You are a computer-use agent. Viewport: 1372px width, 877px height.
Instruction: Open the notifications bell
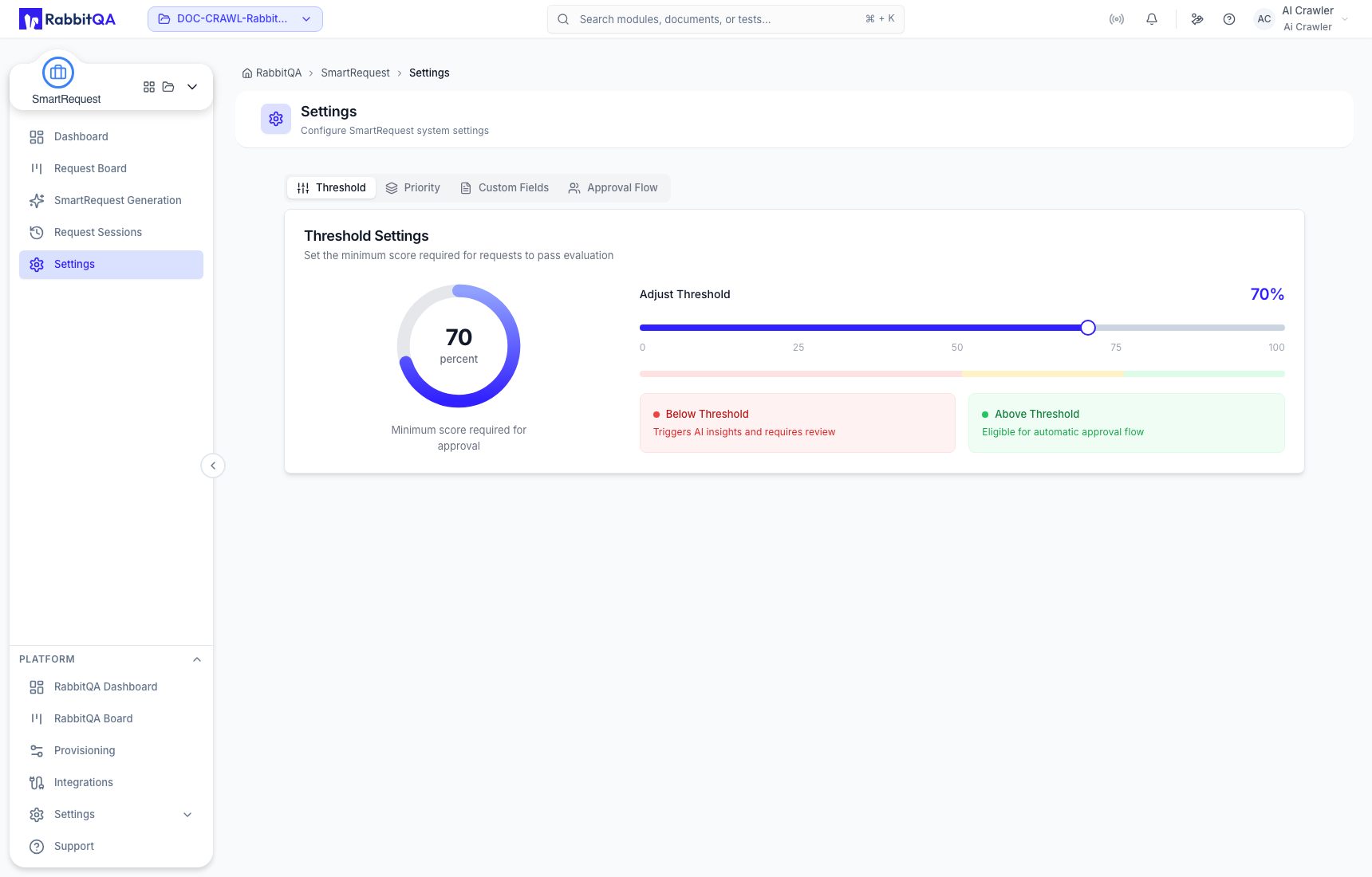pos(1152,19)
